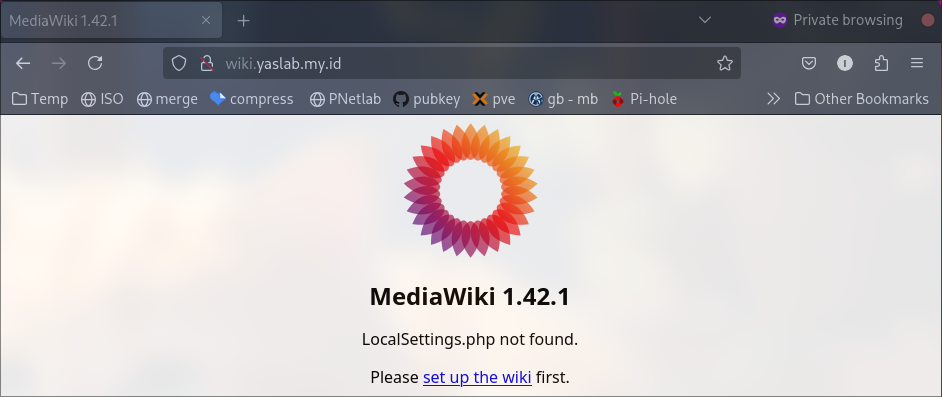Open tracking protection shield icon
942x397 pixels.
[x=179, y=63]
